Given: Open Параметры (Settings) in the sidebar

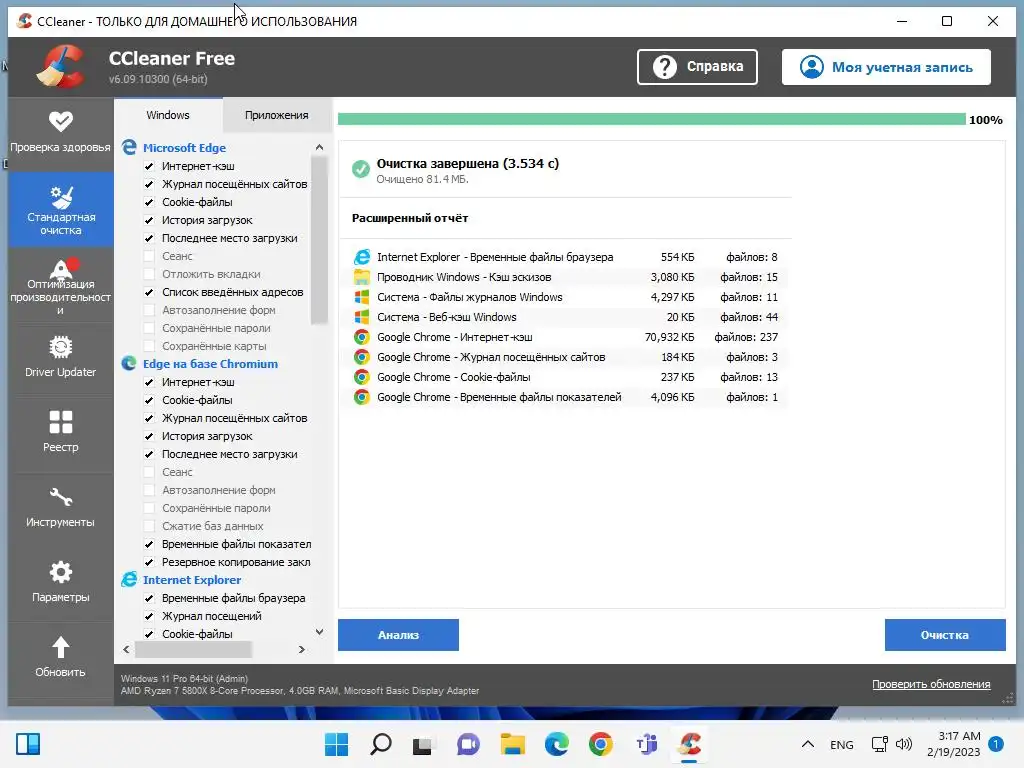Looking at the screenshot, I should point(60,583).
